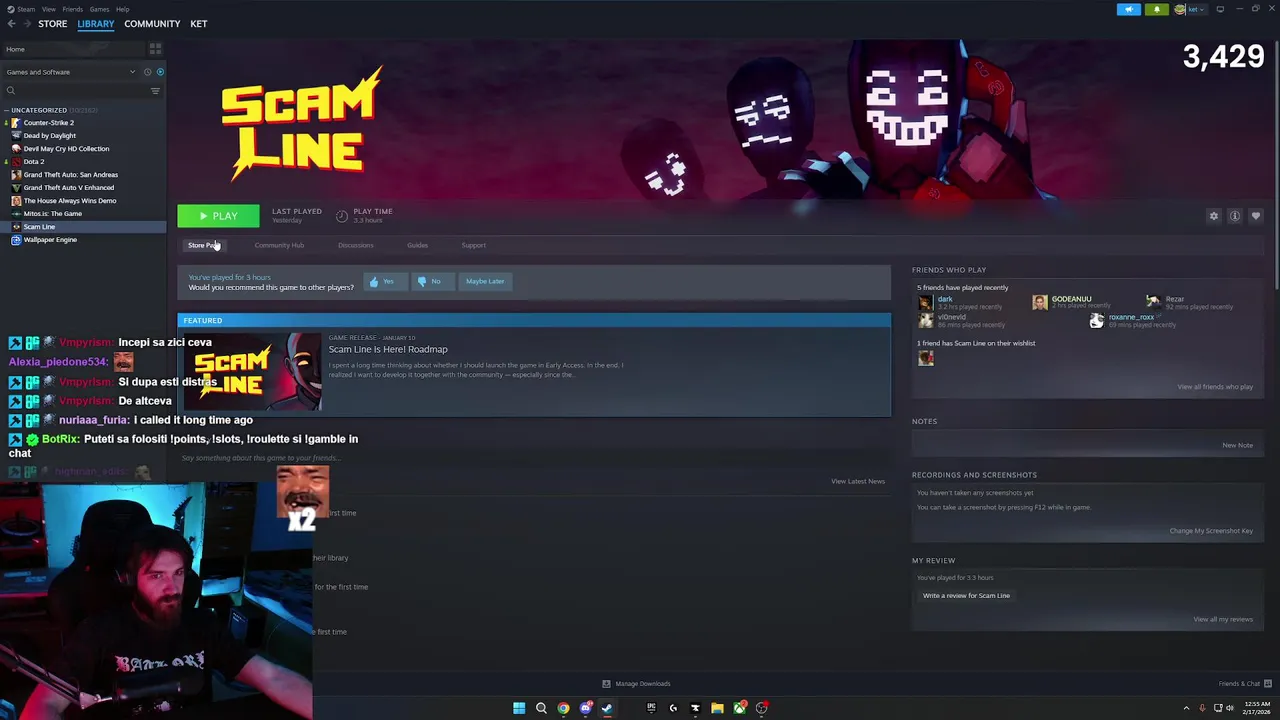This screenshot has width=1280, height=720.
Task: Open the Discussions tab
Action: coord(355,245)
